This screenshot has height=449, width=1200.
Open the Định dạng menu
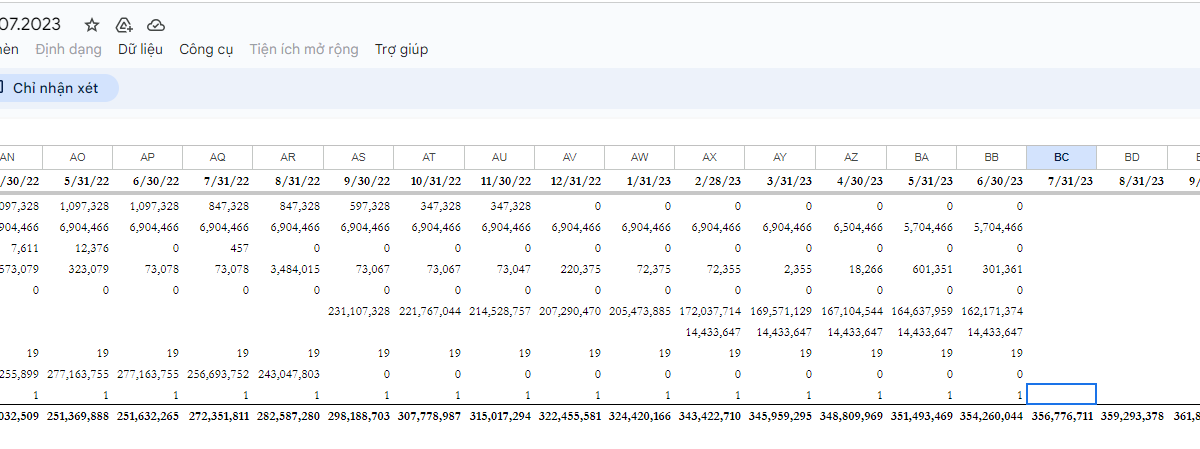pyautogui.click(x=68, y=49)
